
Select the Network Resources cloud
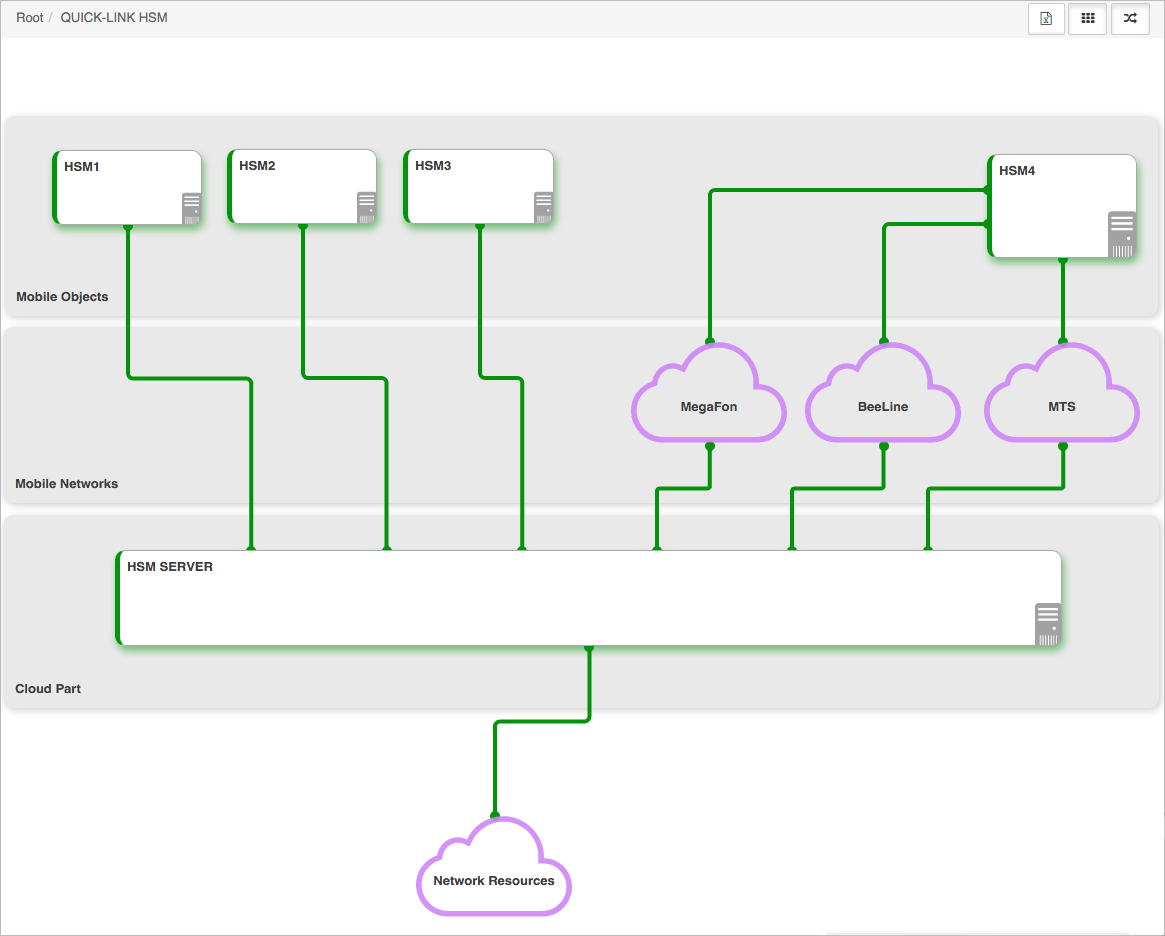[x=494, y=867]
